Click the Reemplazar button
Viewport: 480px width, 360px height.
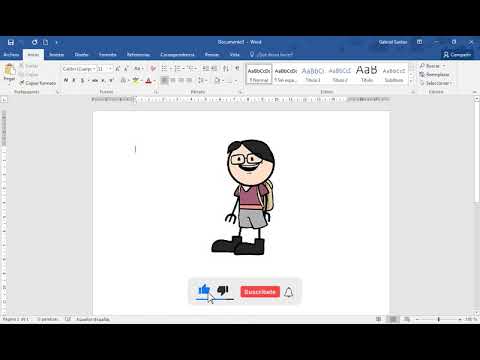[x=435, y=74]
